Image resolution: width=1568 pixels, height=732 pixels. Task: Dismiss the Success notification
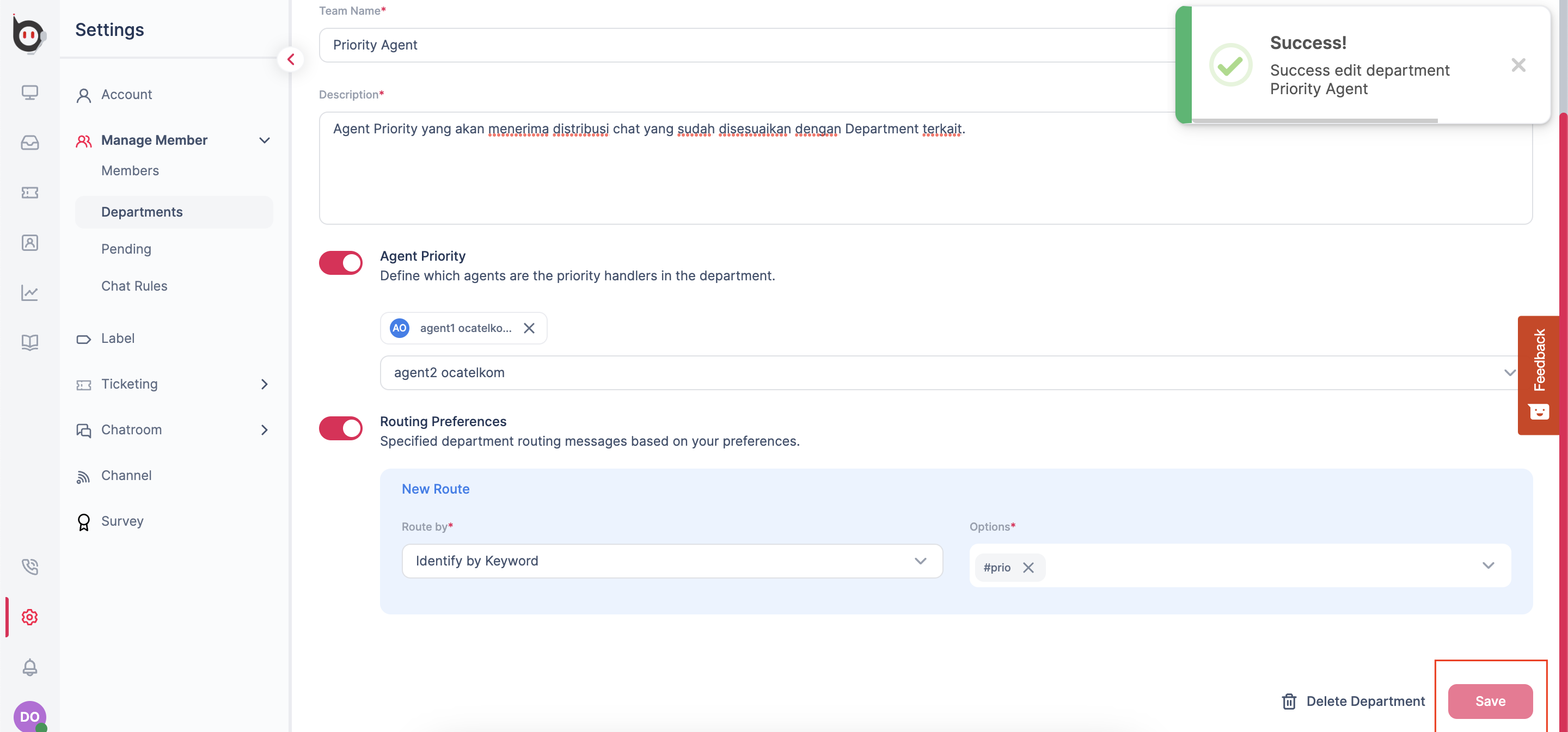click(1518, 65)
